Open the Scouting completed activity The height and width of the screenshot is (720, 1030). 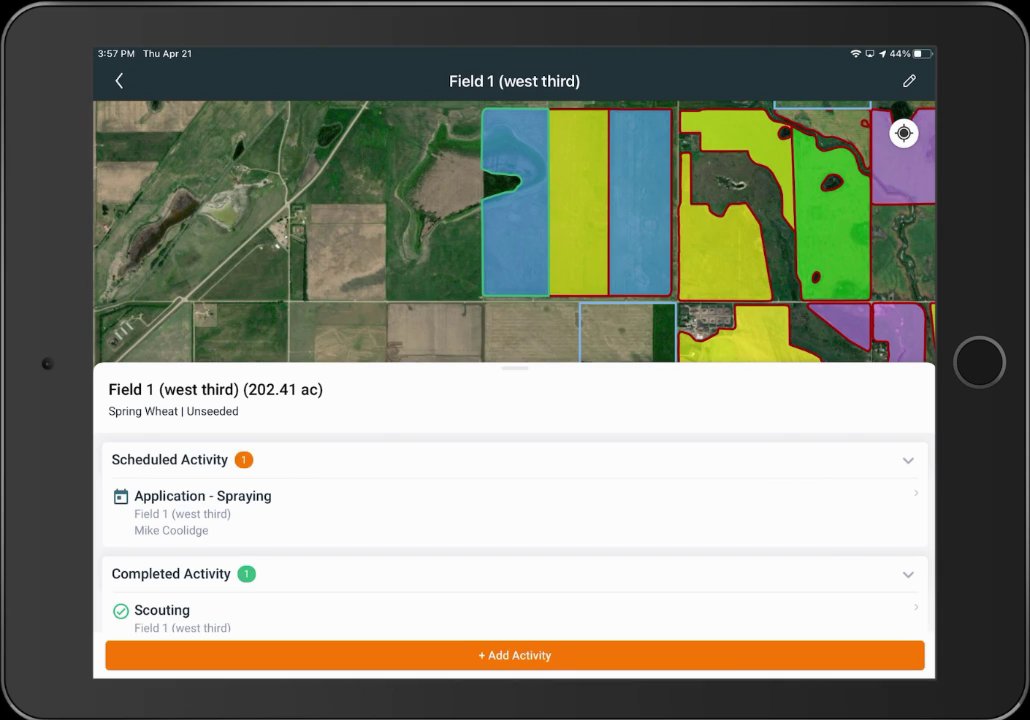tap(515, 615)
